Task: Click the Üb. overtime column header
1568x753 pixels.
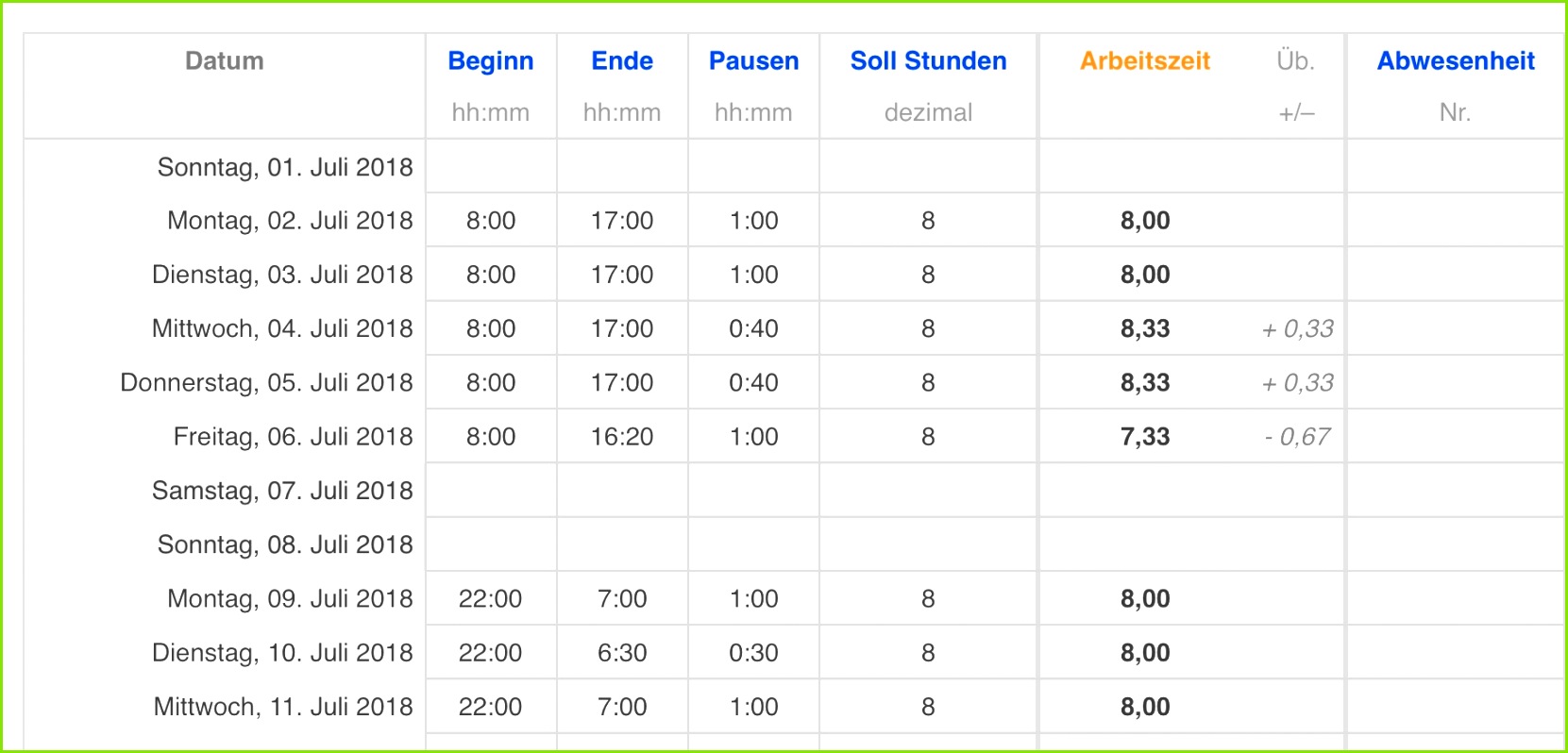Action: 1295,61
